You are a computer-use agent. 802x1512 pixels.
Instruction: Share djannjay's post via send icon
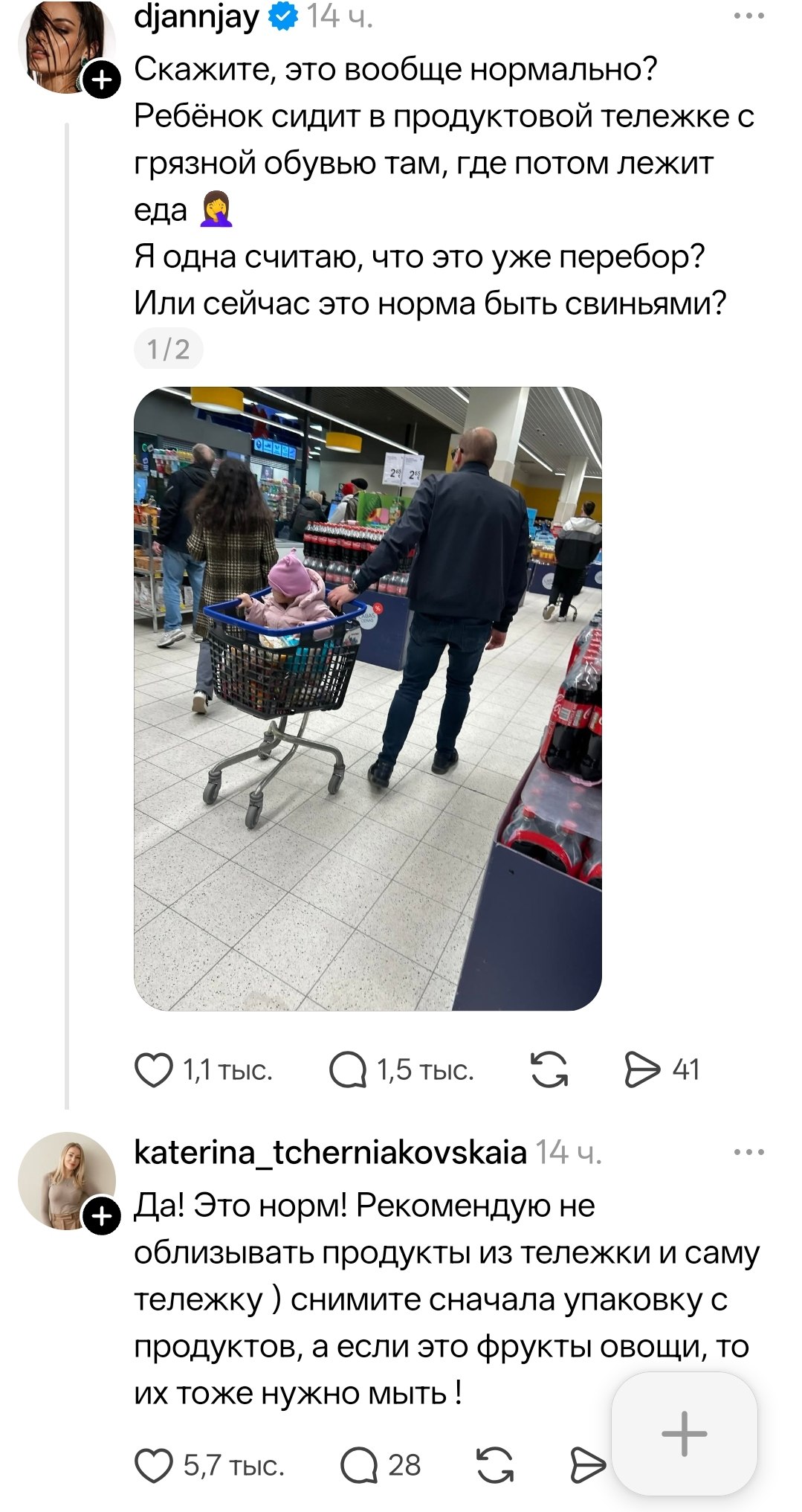pos(642,1070)
